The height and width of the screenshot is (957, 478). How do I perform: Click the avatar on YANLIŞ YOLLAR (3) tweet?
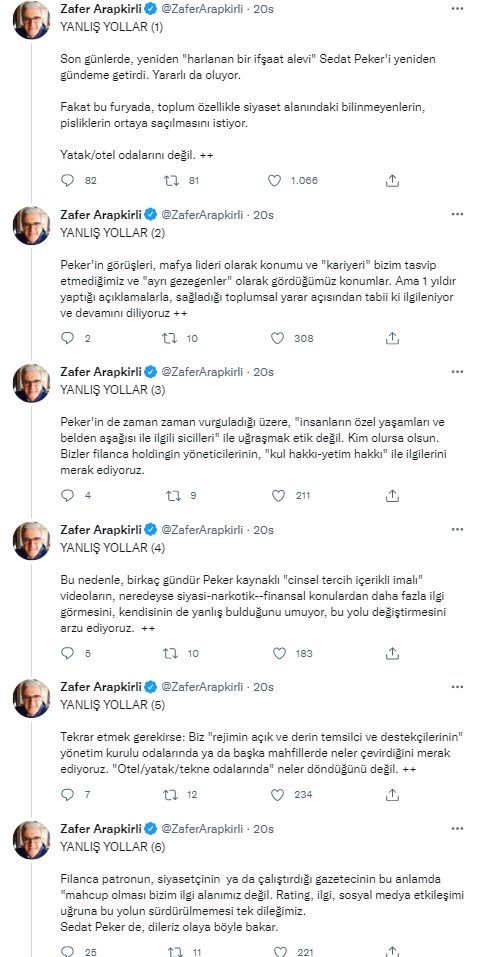tap(32, 383)
